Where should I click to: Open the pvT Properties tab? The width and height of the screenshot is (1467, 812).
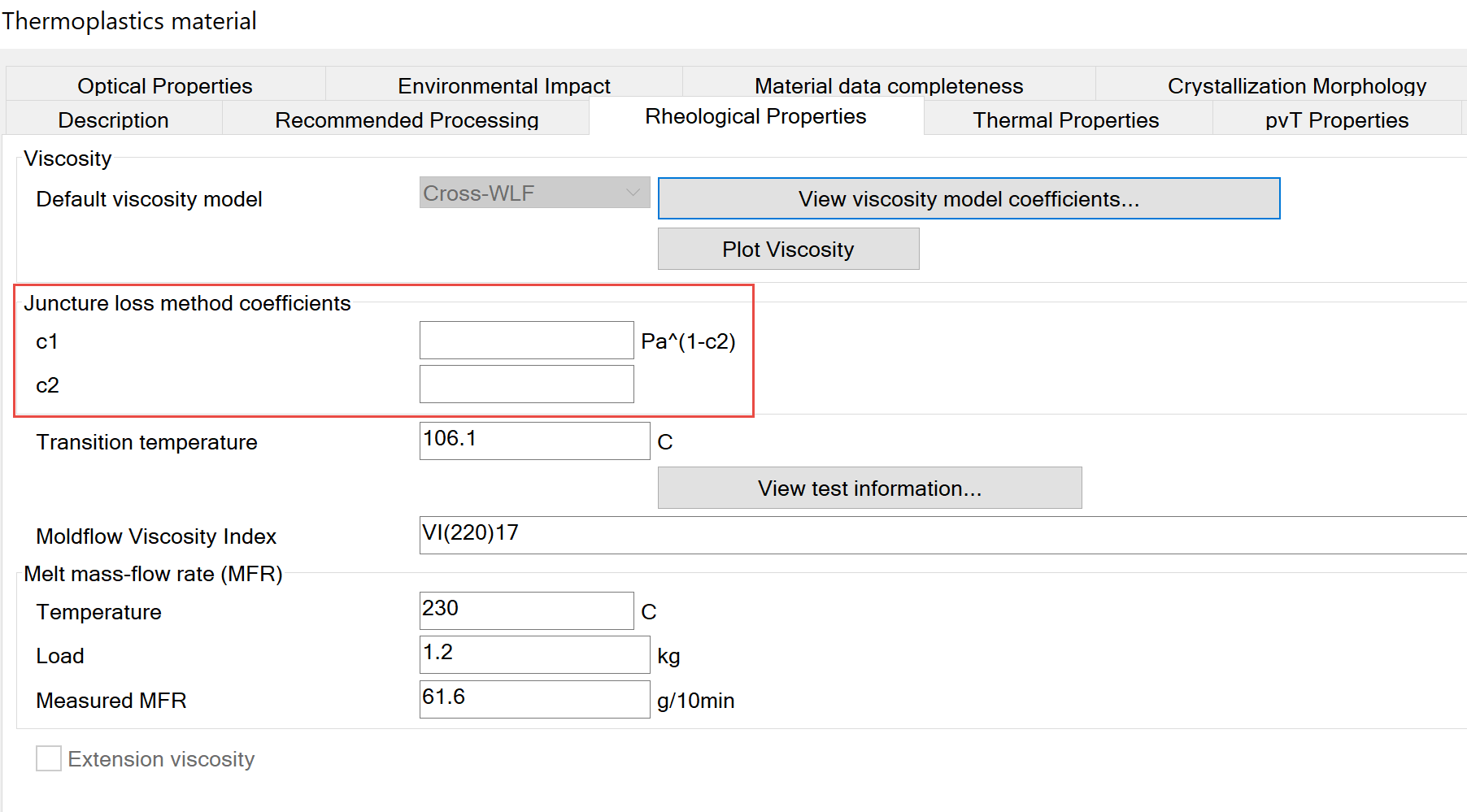(1336, 119)
